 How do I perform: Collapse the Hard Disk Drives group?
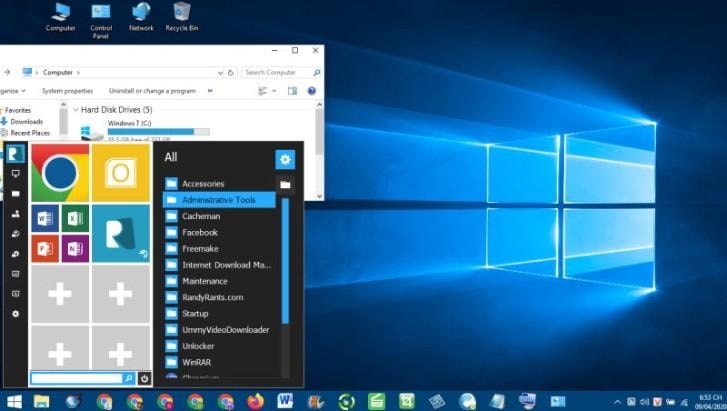pos(76,110)
